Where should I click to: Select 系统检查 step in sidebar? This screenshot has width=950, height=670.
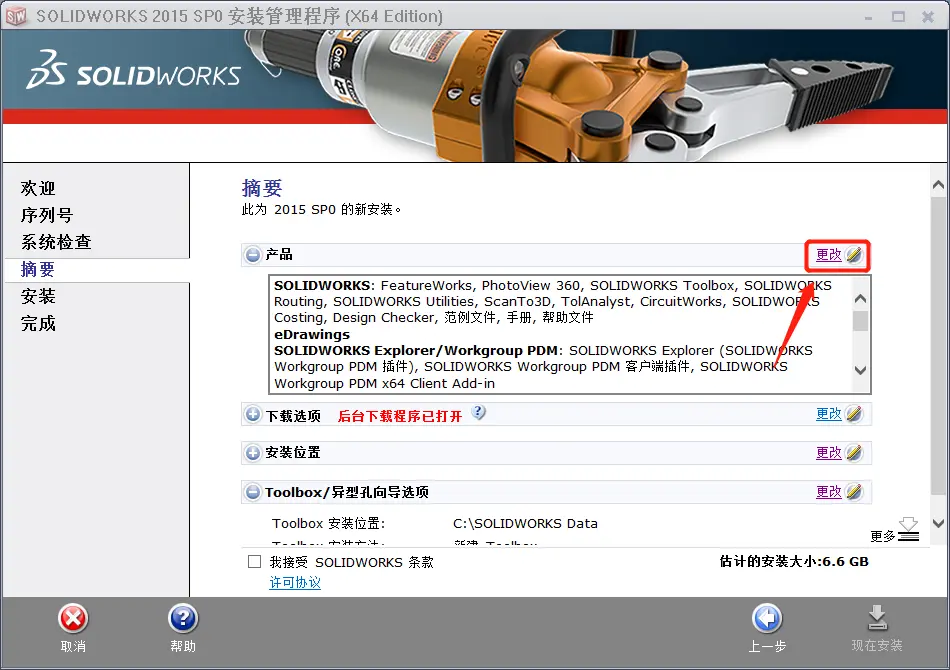point(56,242)
